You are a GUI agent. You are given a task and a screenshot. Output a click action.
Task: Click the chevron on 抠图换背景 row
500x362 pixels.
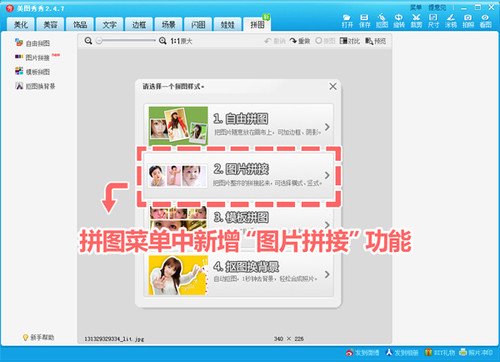coord(327,274)
